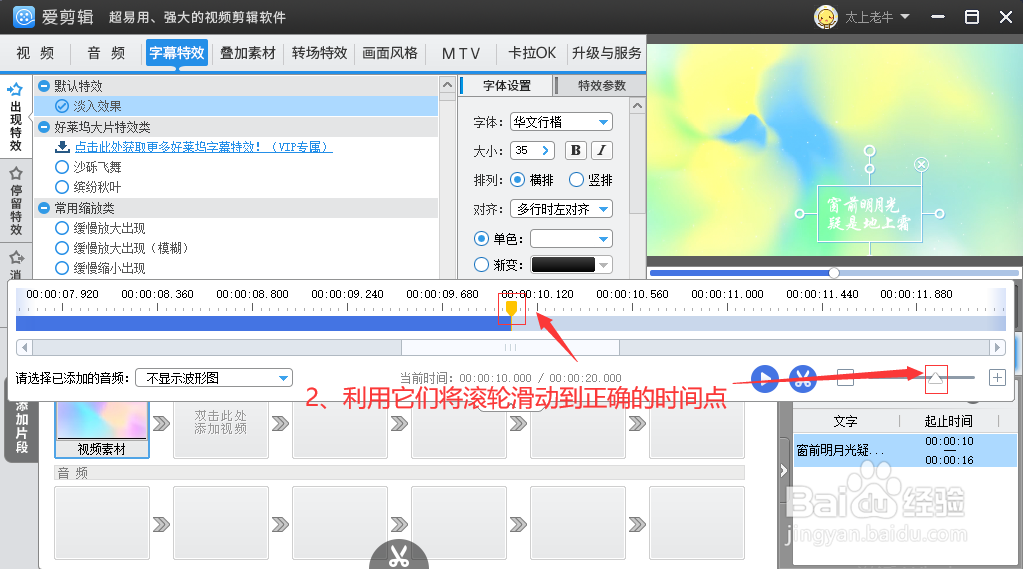The width and height of the screenshot is (1023, 569).
Task: Select 竖排 layout radio
Action: point(576,179)
